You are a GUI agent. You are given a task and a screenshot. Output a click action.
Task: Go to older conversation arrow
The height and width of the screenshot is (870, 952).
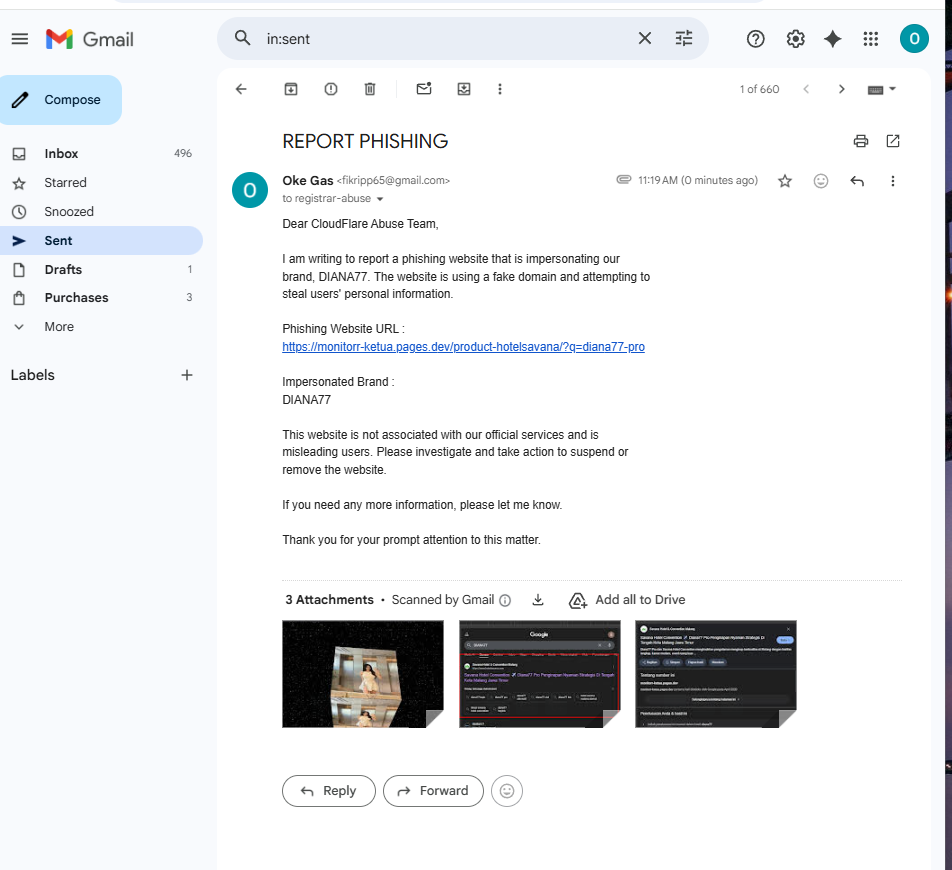pyautogui.click(x=842, y=89)
